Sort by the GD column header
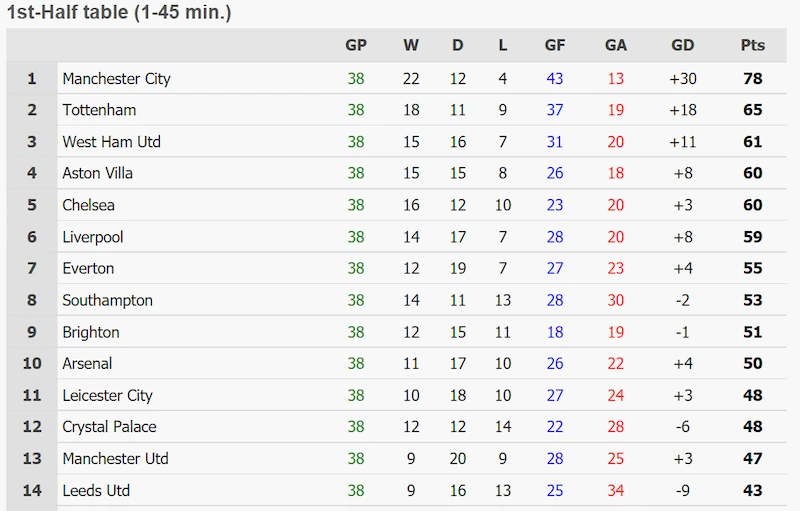 tap(683, 45)
